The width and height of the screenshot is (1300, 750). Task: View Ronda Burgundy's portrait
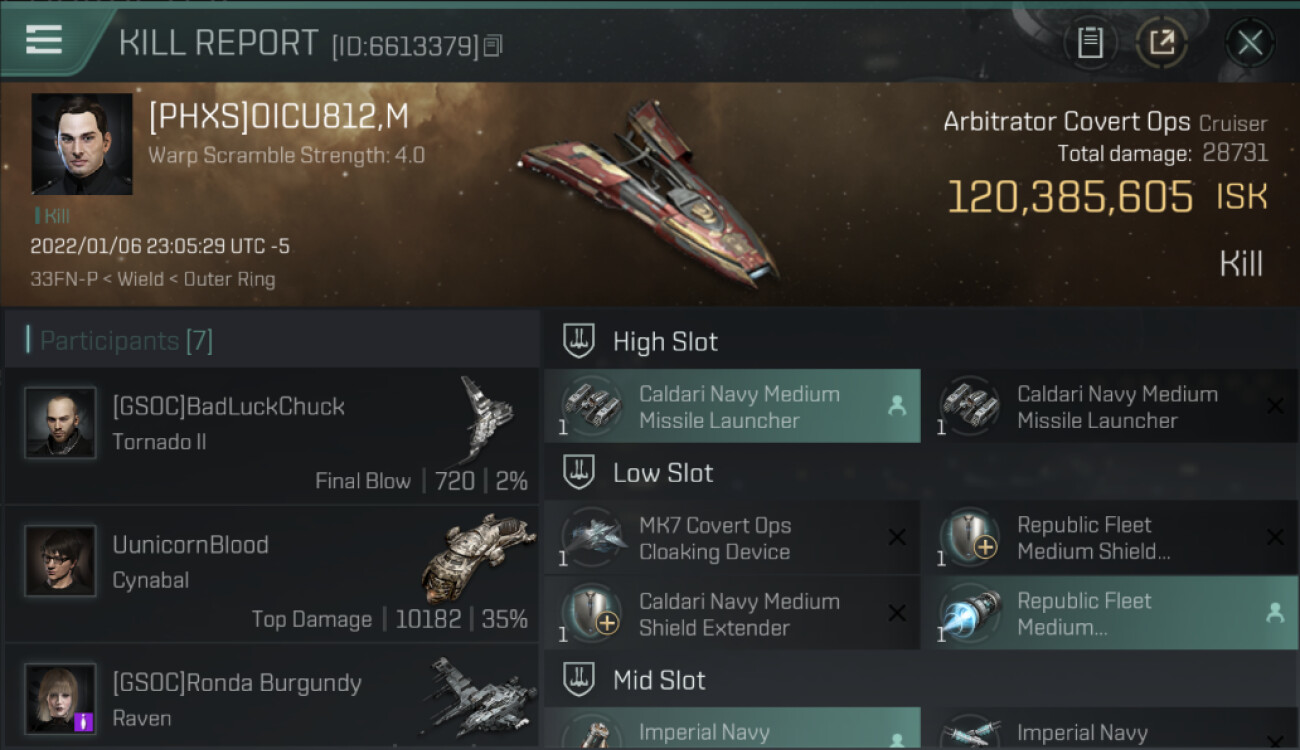(60, 698)
